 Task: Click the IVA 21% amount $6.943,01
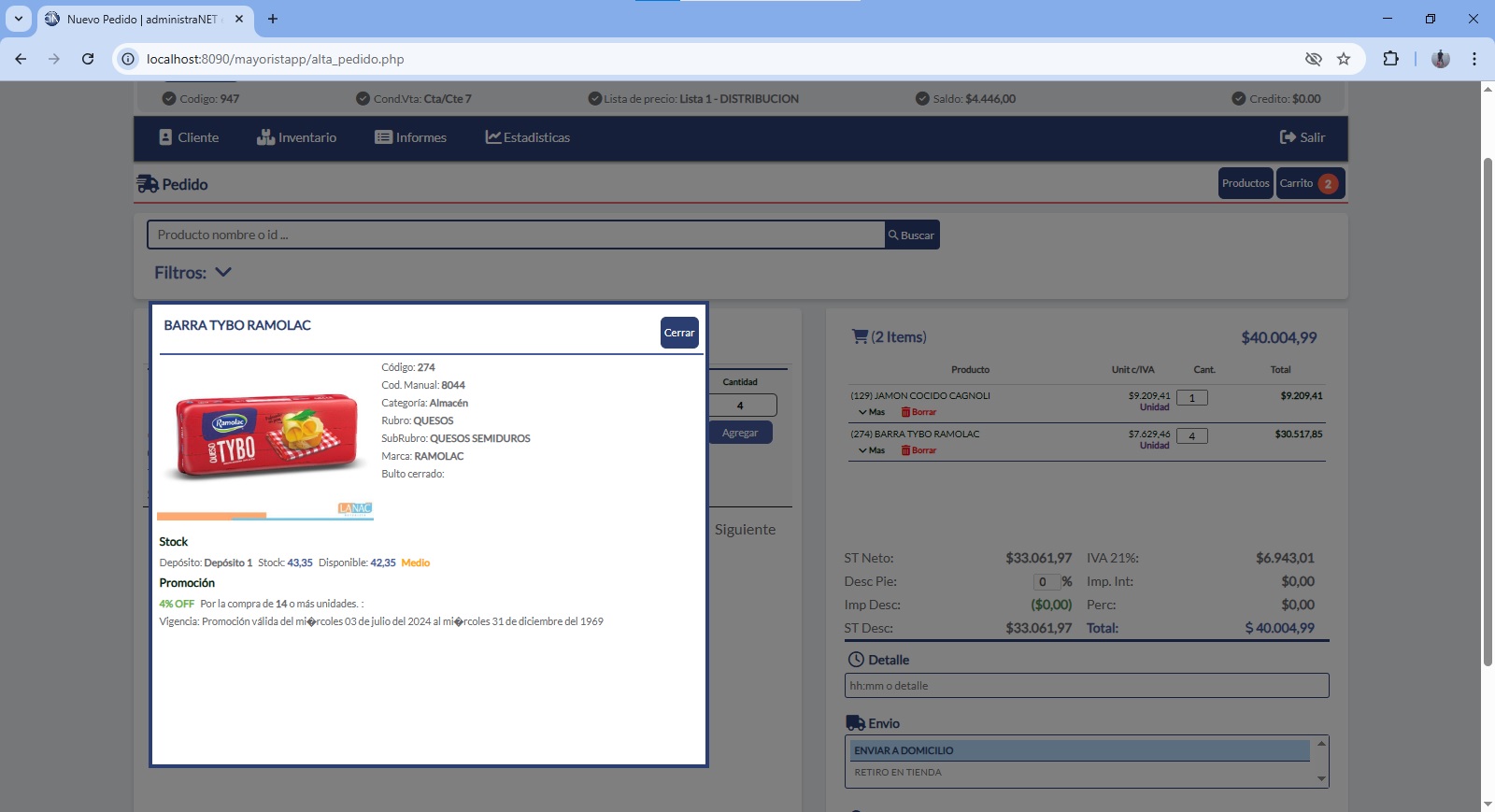click(1285, 558)
